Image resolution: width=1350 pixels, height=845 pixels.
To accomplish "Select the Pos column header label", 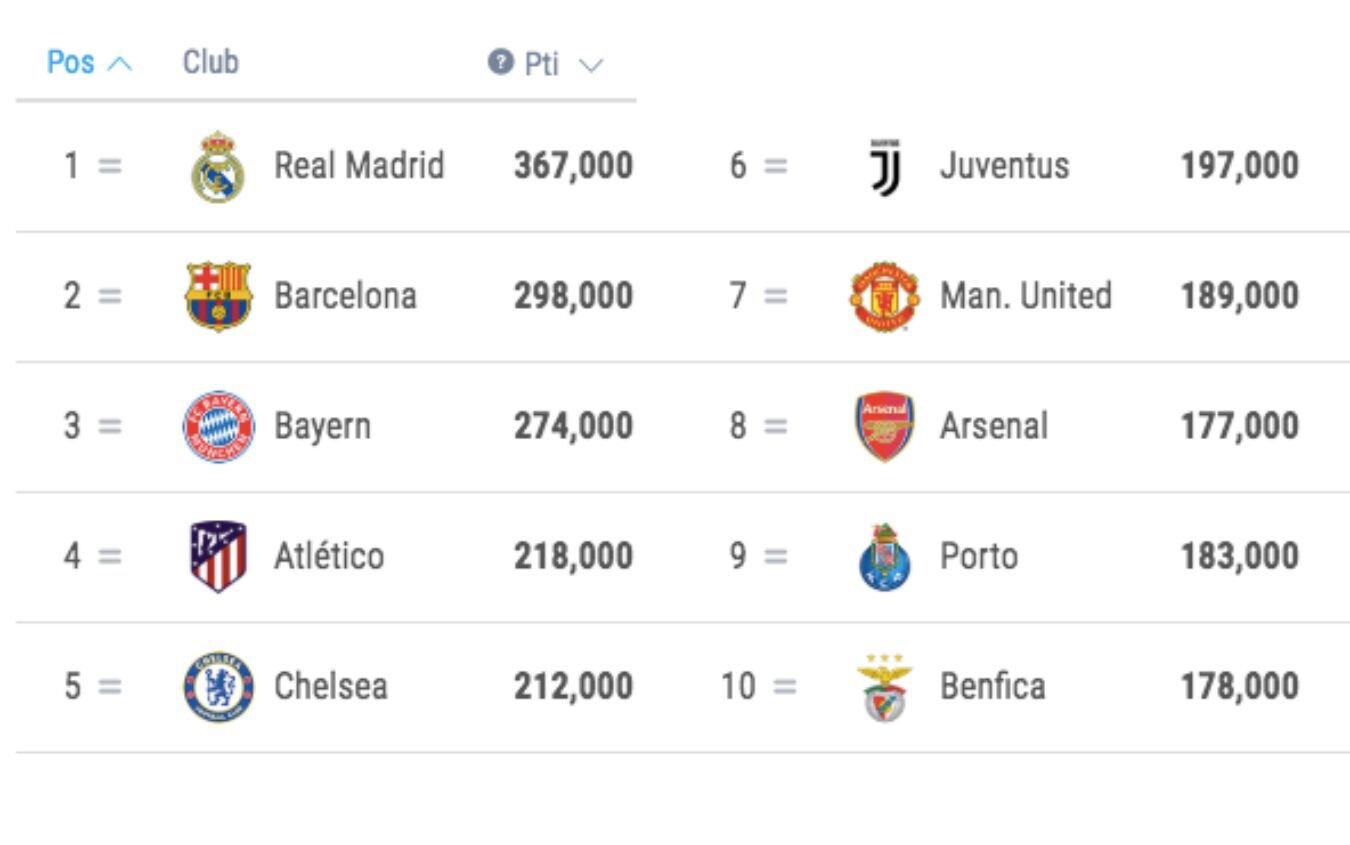I will (x=71, y=62).
